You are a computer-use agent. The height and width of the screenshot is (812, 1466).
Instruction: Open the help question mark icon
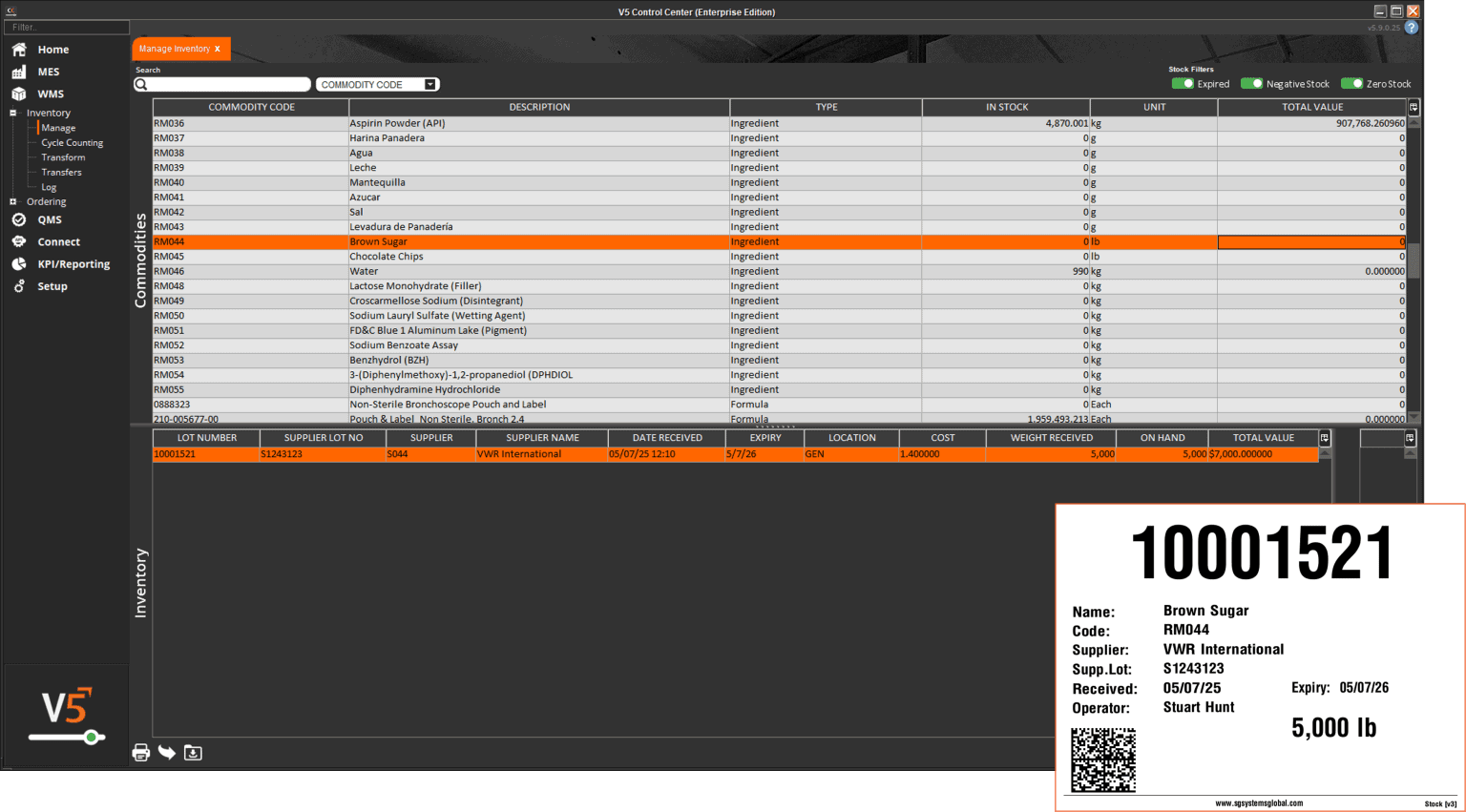pyautogui.click(x=1412, y=27)
